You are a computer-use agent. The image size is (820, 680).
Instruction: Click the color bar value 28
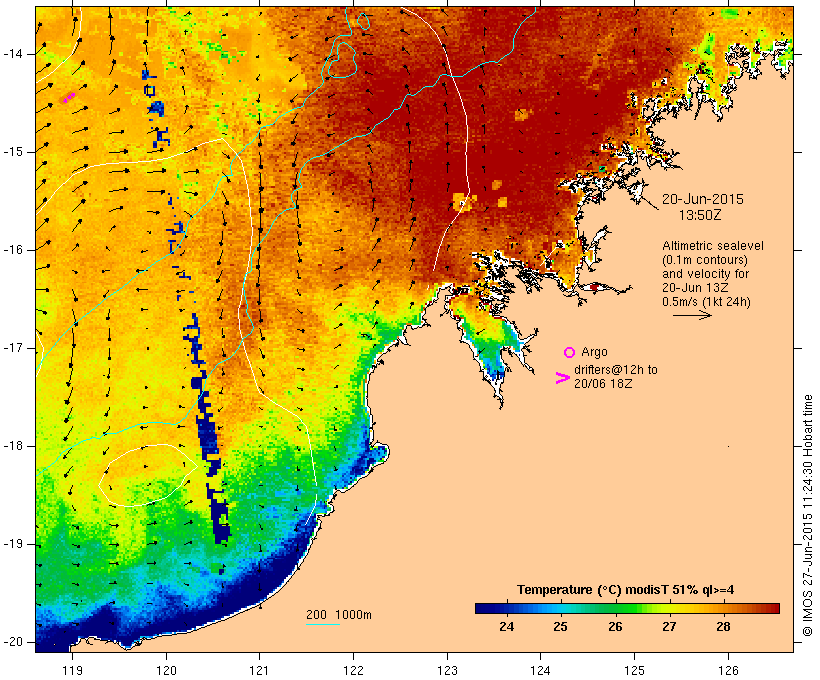pyautogui.click(x=723, y=627)
